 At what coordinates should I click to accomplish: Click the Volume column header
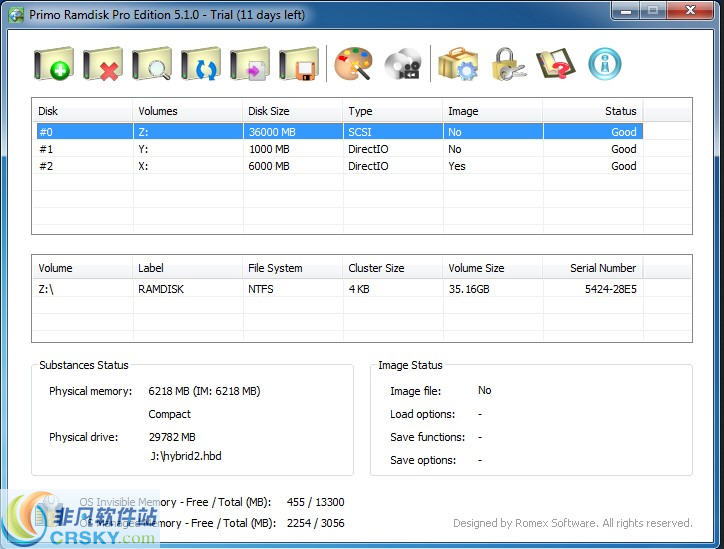click(82, 268)
